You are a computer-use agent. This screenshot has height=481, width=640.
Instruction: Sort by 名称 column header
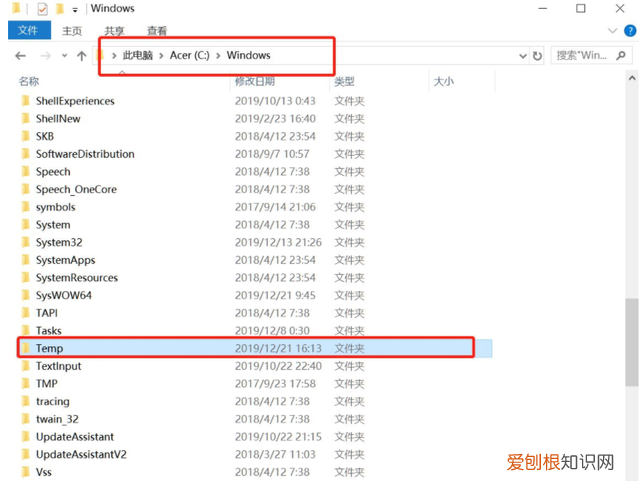click(x=29, y=81)
